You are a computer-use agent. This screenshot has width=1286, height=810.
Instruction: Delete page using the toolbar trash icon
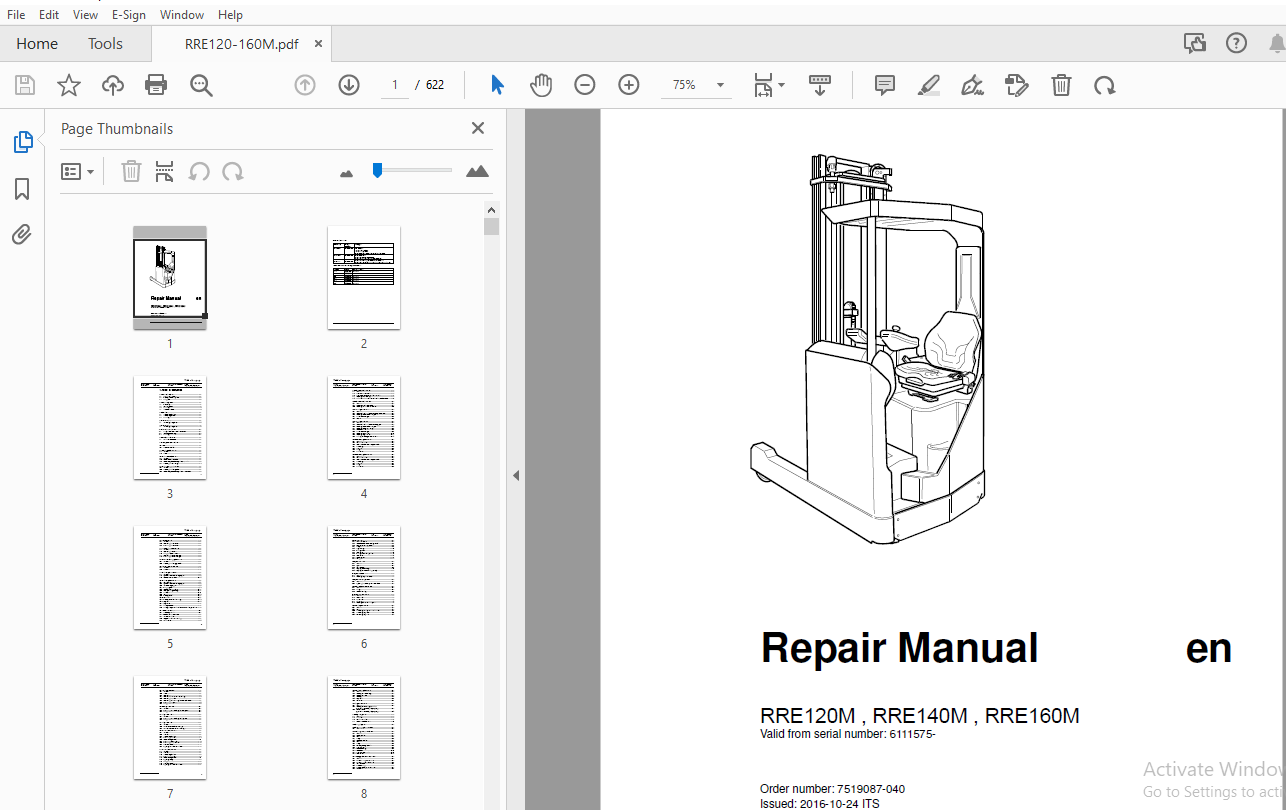coord(1061,86)
